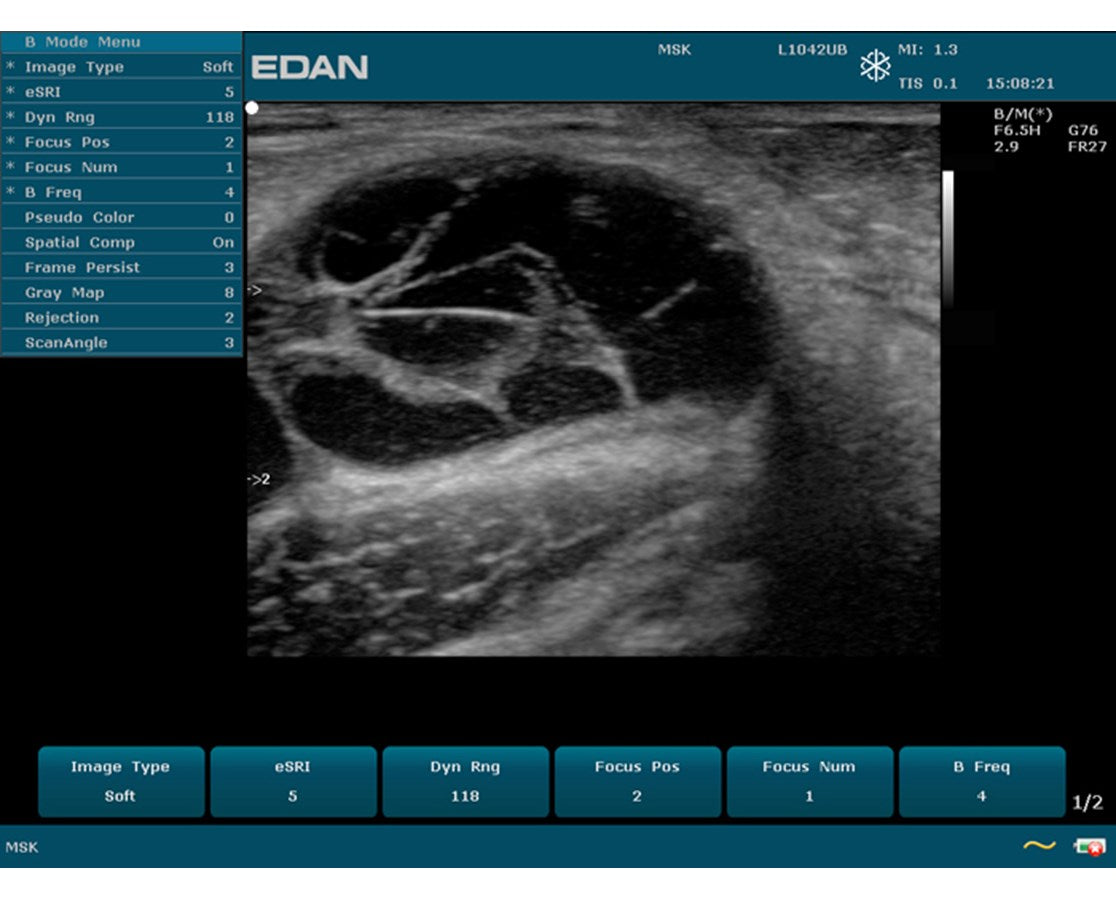Click the B/M(*) mode label
This screenshot has width=1116, height=900.
coord(1023,114)
